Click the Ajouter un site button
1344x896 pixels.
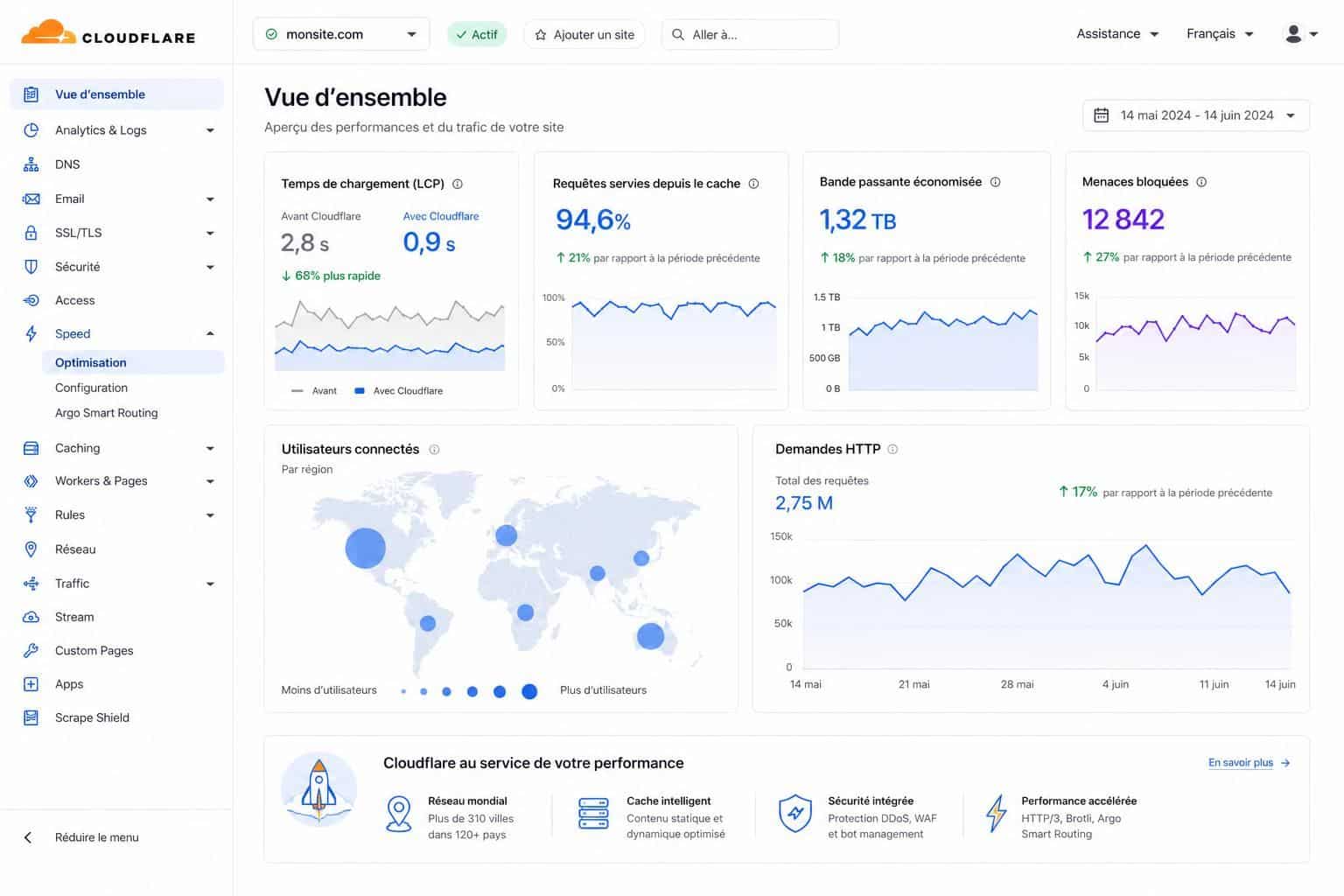click(584, 34)
